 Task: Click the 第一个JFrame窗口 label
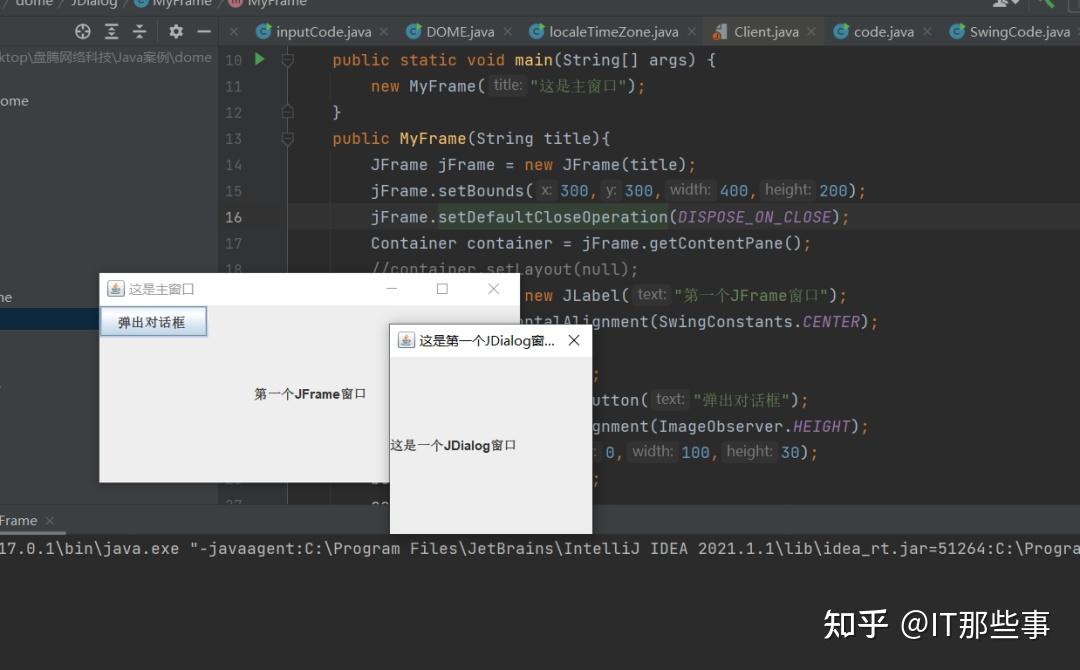(310, 394)
